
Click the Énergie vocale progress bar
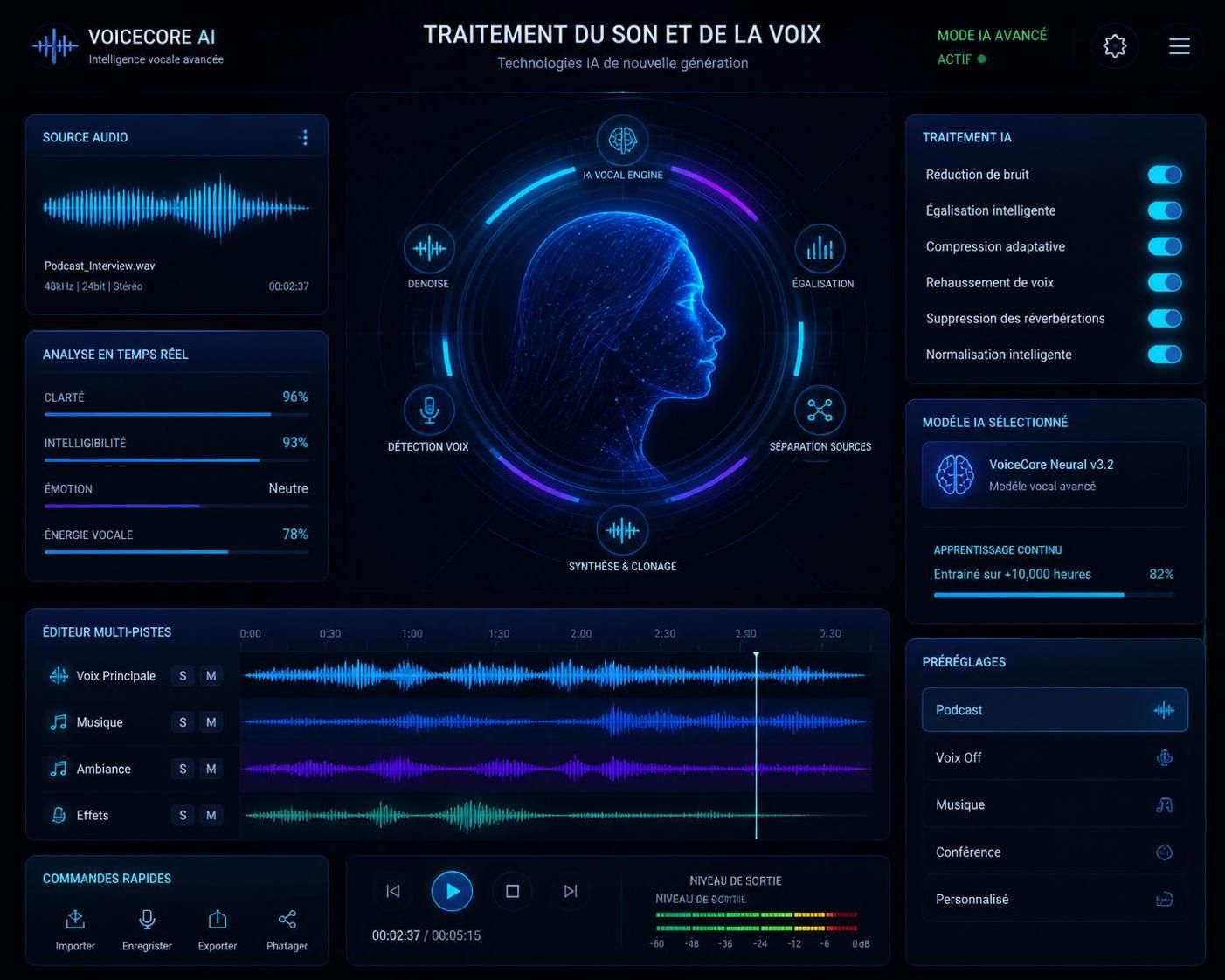[x=176, y=551]
